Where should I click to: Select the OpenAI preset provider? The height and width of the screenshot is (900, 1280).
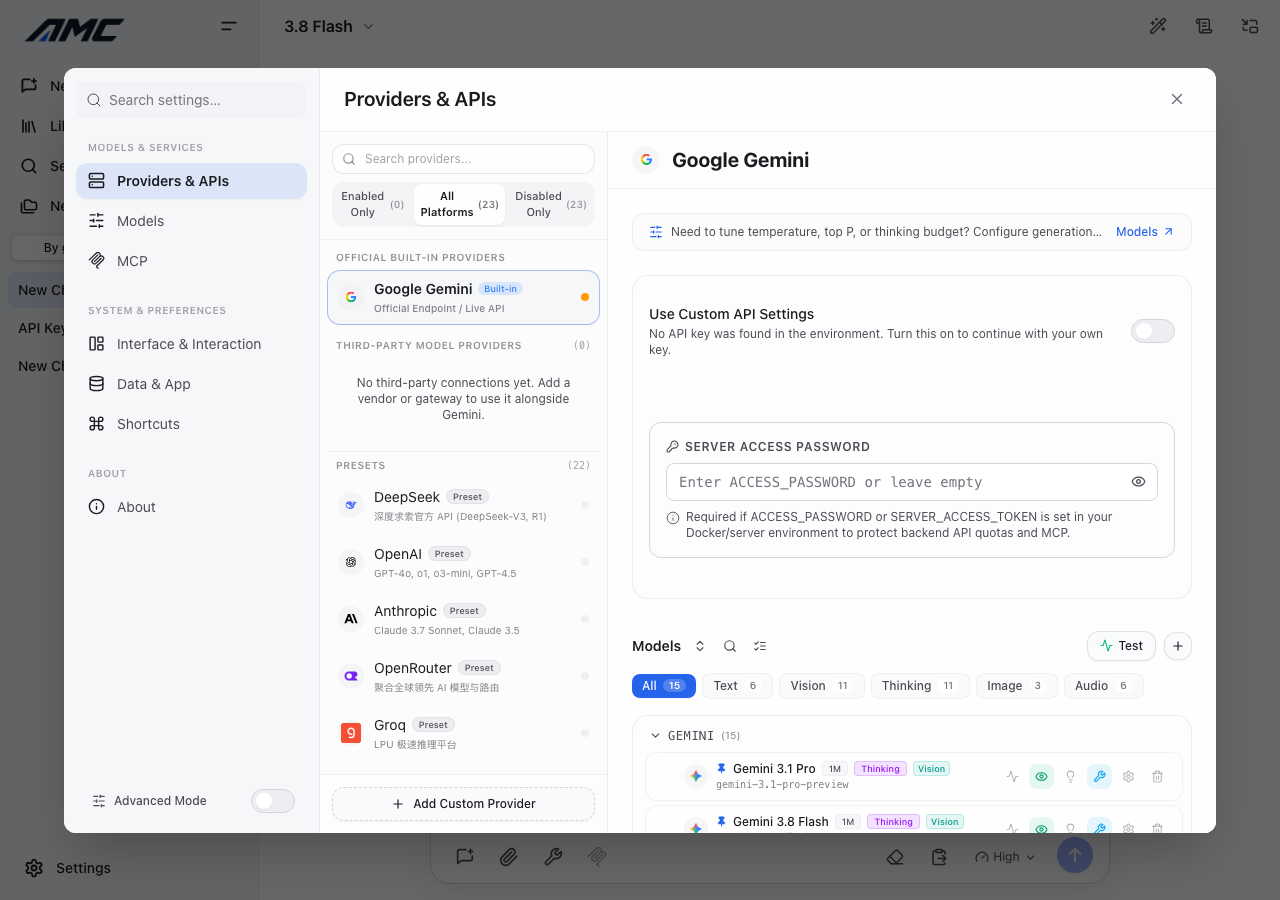(463, 563)
